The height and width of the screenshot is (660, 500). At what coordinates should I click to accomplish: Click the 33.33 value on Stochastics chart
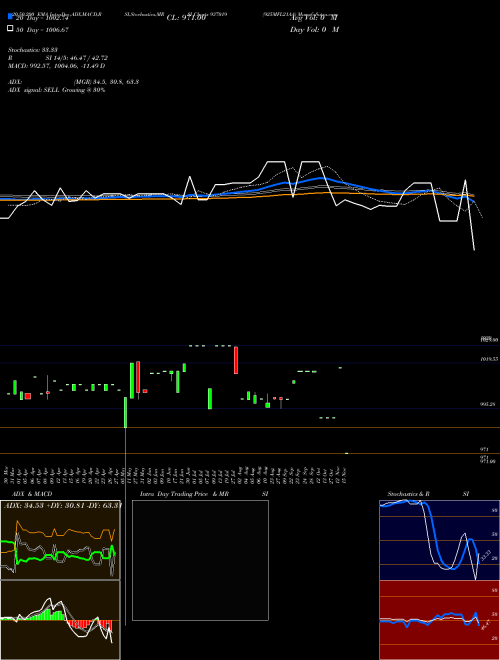(x=485, y=556)
